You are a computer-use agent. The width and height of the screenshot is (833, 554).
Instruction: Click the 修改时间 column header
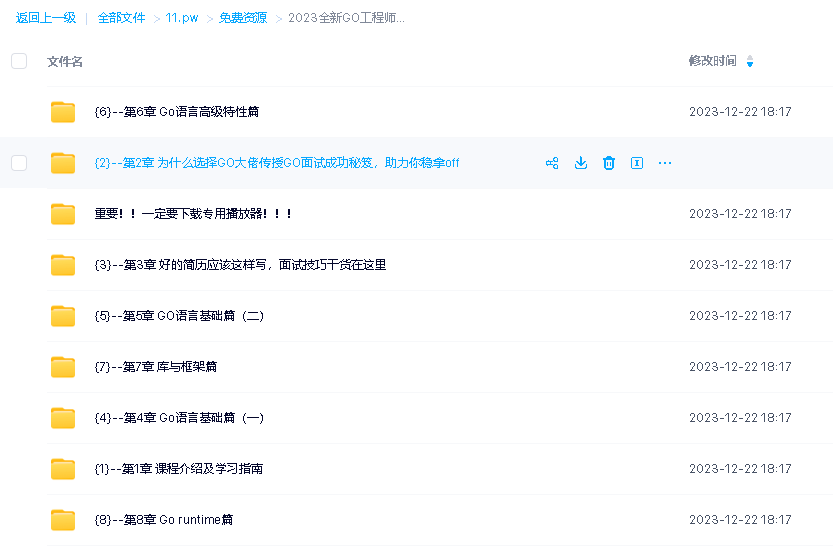click(x=712, y=61)
